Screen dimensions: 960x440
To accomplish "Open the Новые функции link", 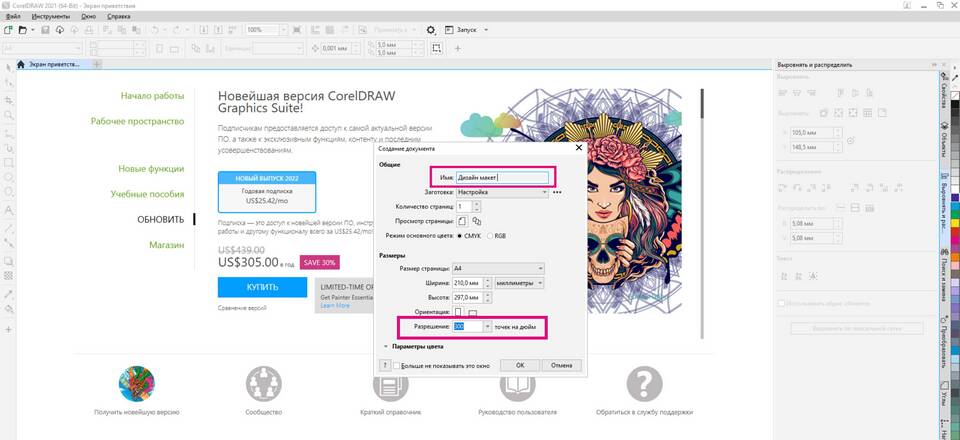I will [151, 169].
